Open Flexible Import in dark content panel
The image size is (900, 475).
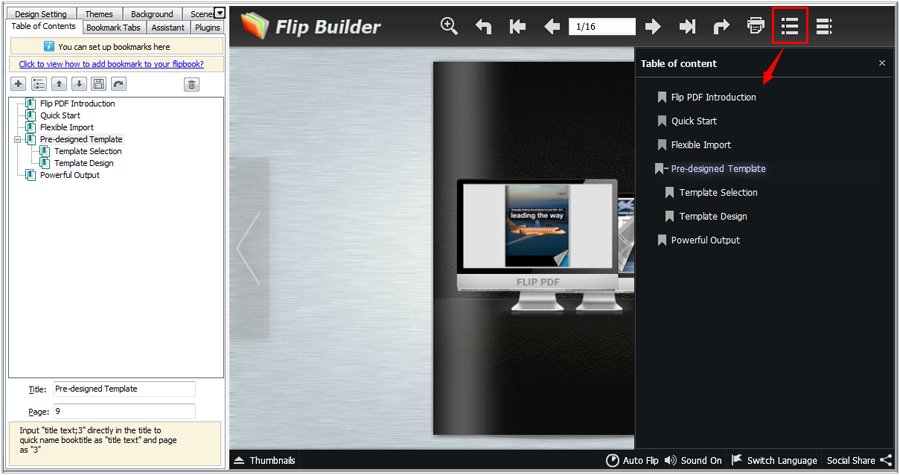pos(701,145)
